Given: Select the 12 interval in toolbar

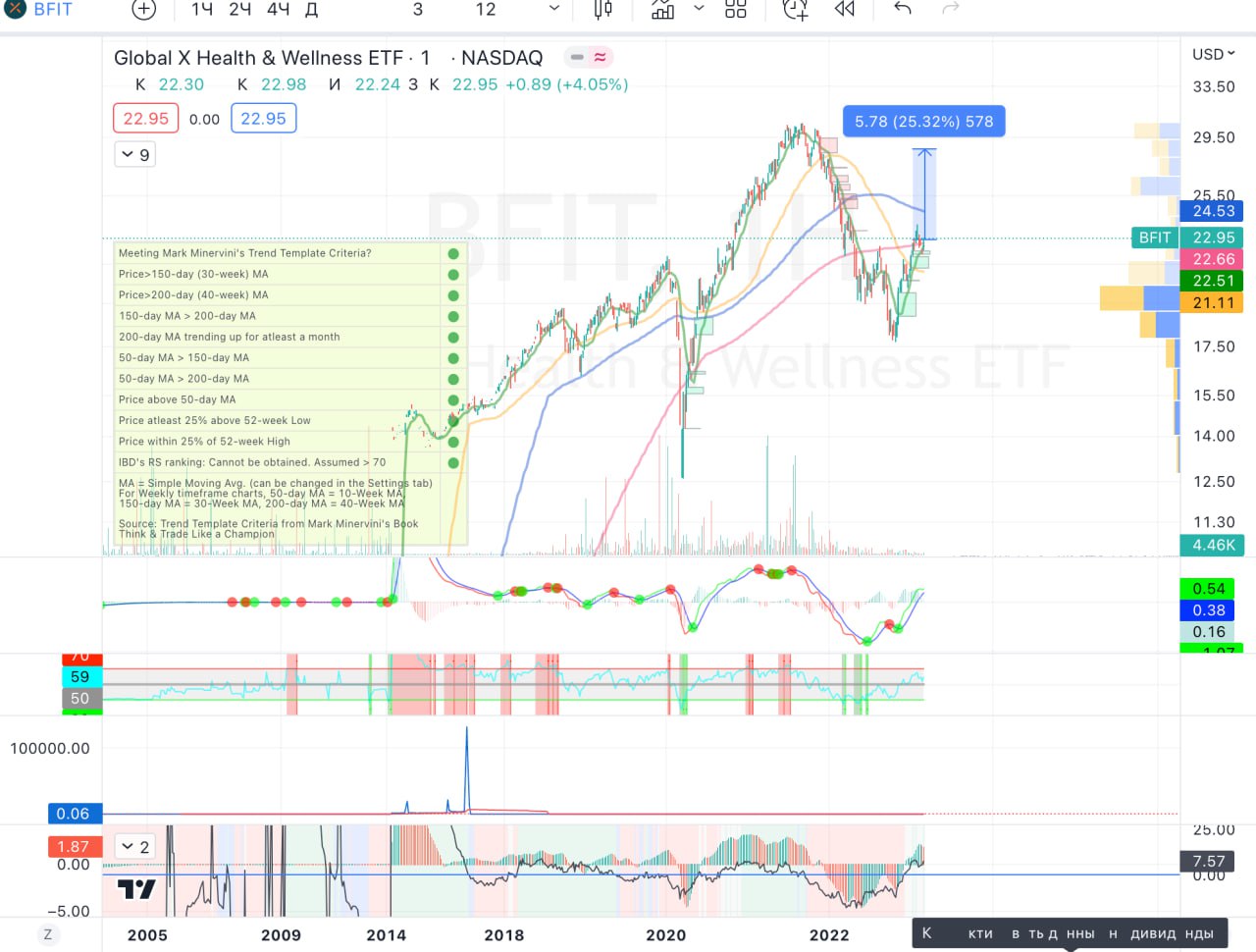Looking at the screenshot, I should pos(486,10).
